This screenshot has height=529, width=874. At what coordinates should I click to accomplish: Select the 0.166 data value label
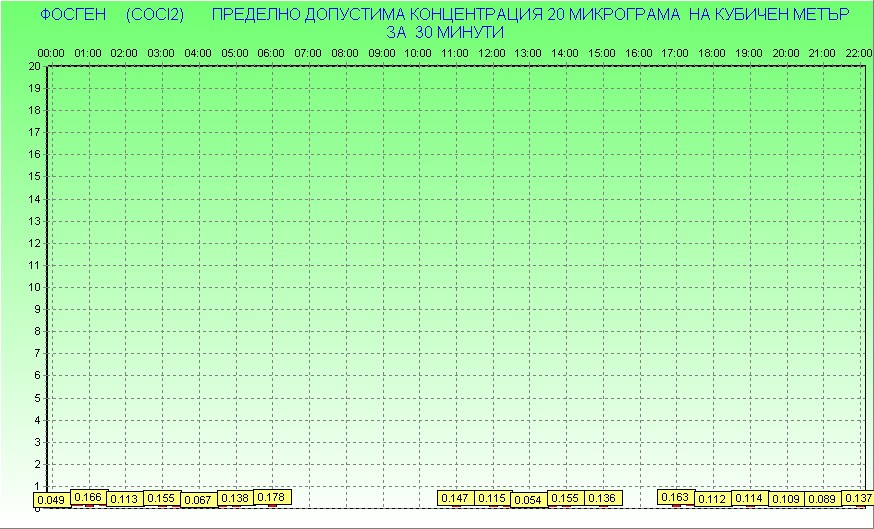pos(89,497)
